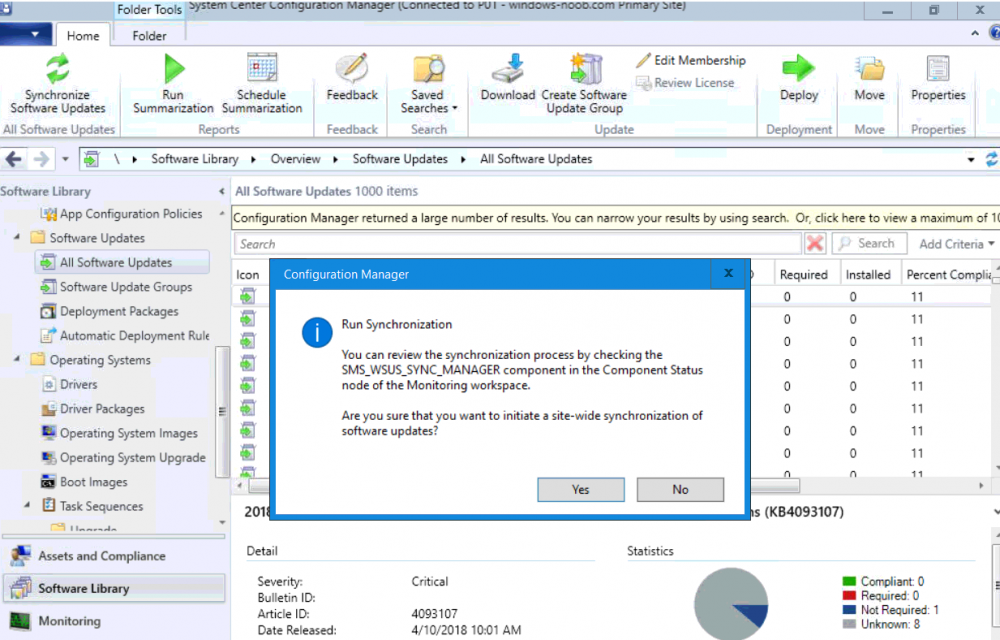Image resolution: width=1000 pixels, height=640 pixels.
Task: Click the pie chart in Statistics
Action: (731, 604)
